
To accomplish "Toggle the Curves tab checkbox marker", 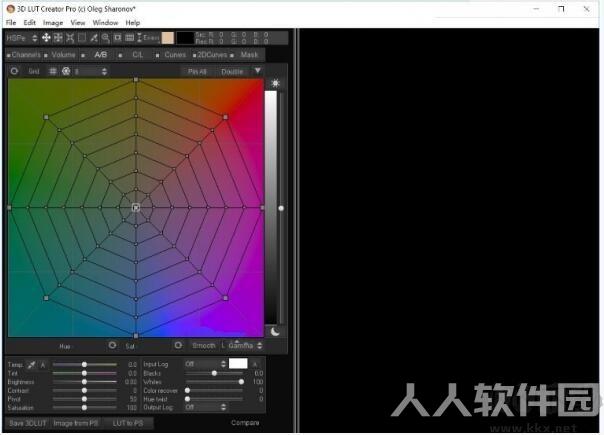I will pos(157,56).
